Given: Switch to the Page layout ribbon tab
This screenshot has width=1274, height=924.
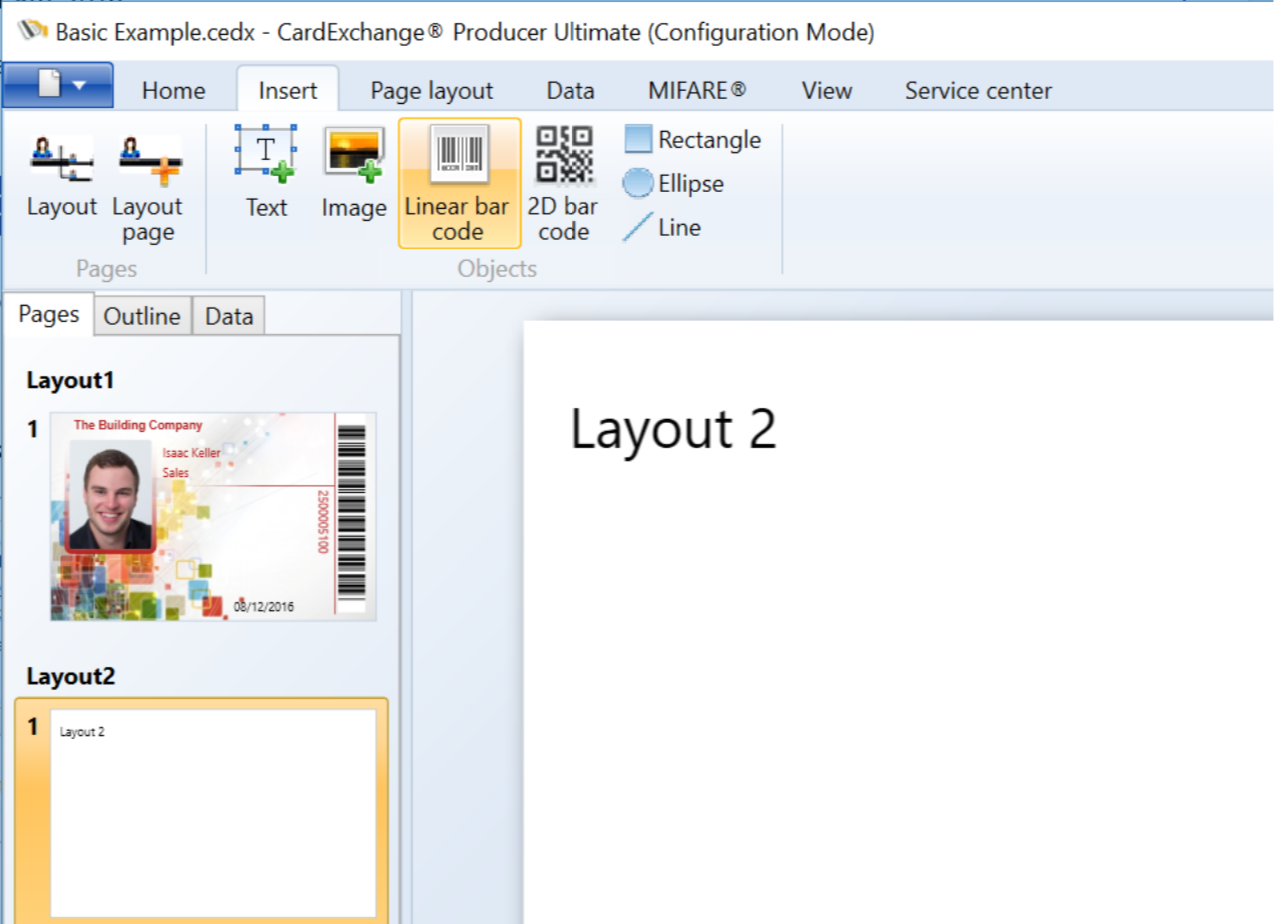Looking at the screenshot, I should (430, 90).
